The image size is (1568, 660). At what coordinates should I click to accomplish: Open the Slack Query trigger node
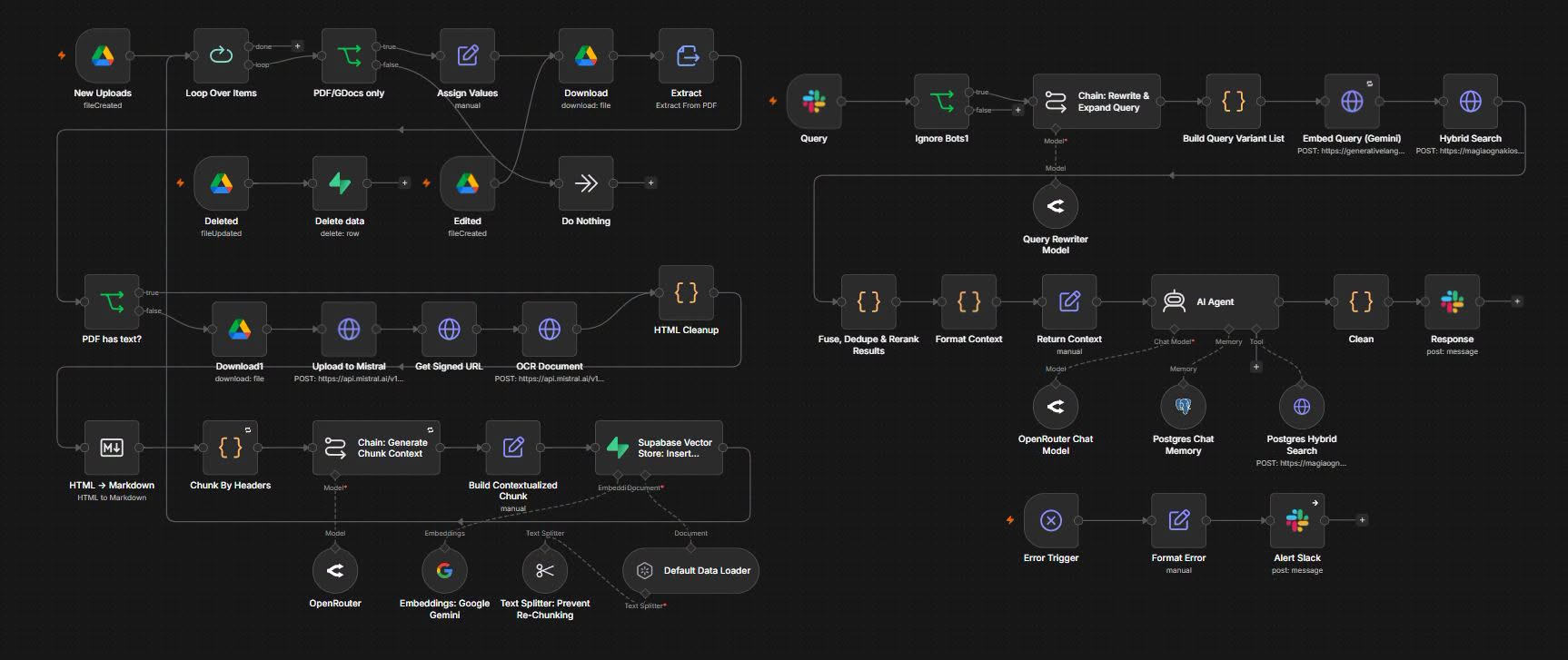(814, 102)
